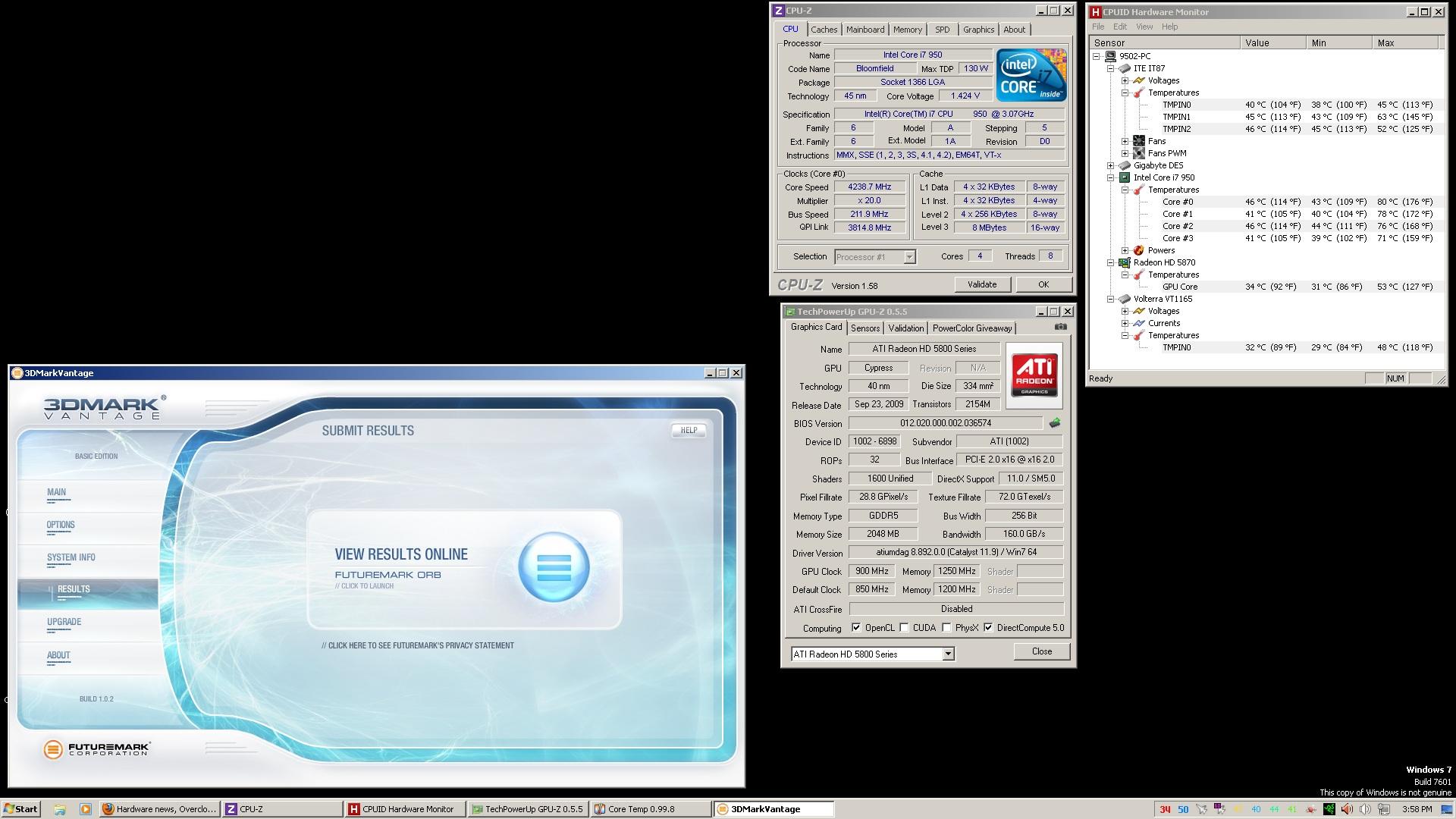Screen dimensions: 1456x819
Task: Collapse the Radeon HD 5870 node
Action: [x=1111, y=262]
